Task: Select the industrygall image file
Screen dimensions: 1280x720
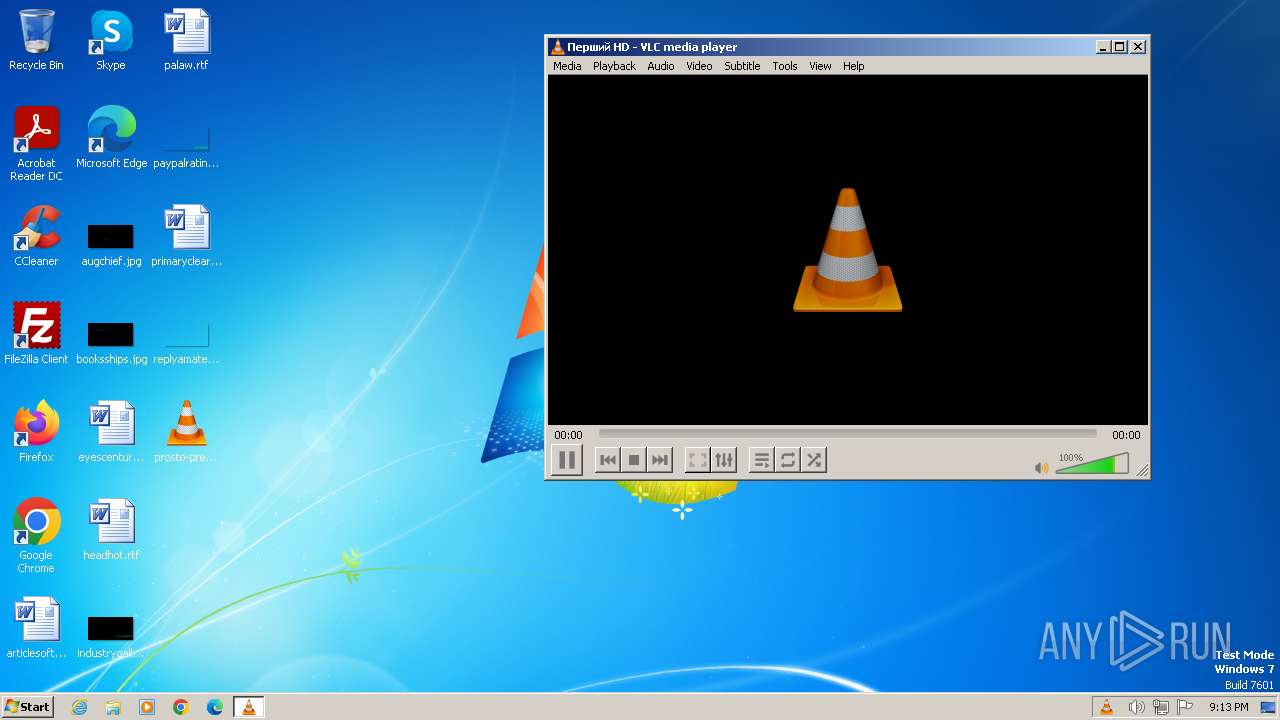Action: point(111,637)
